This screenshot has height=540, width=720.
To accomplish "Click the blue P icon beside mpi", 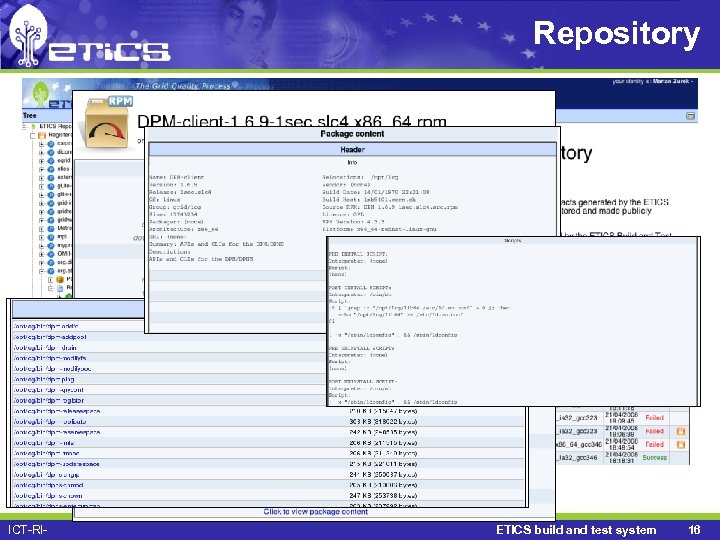I will (51, 237).
